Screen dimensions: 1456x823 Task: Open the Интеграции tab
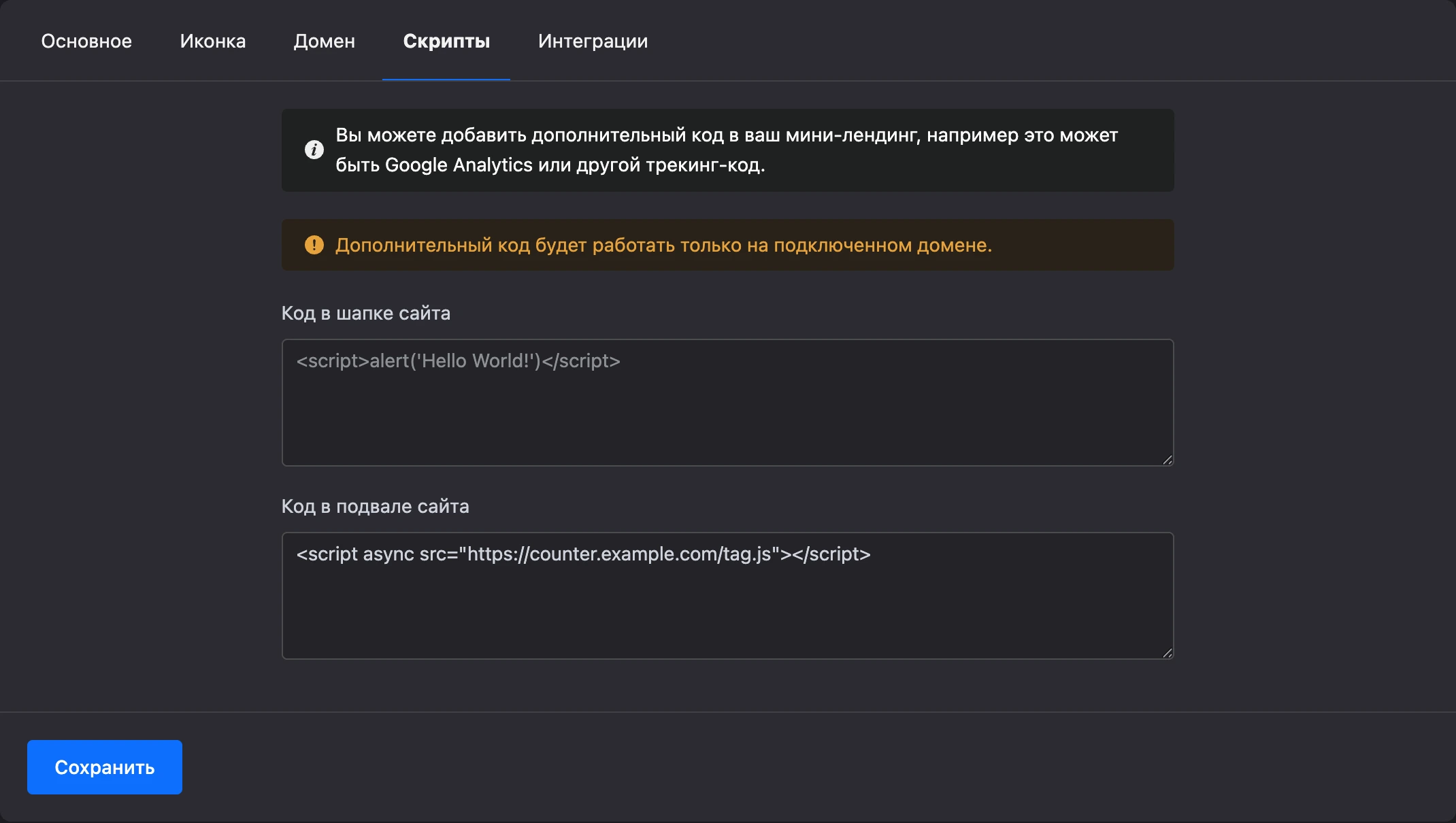[x=593, y=41]
